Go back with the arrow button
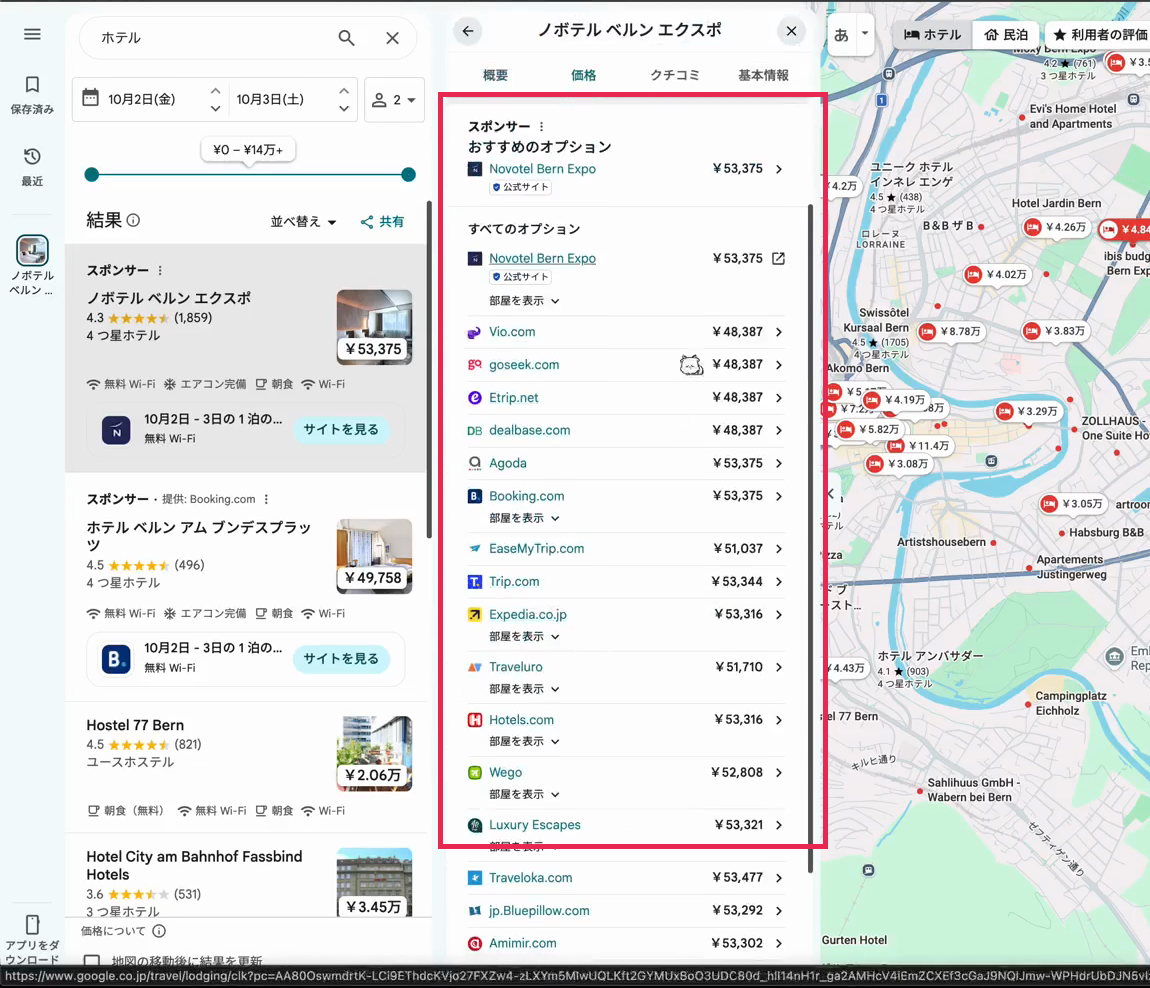The width and height of the screenshot is (1150, 988). click(468, 31)
